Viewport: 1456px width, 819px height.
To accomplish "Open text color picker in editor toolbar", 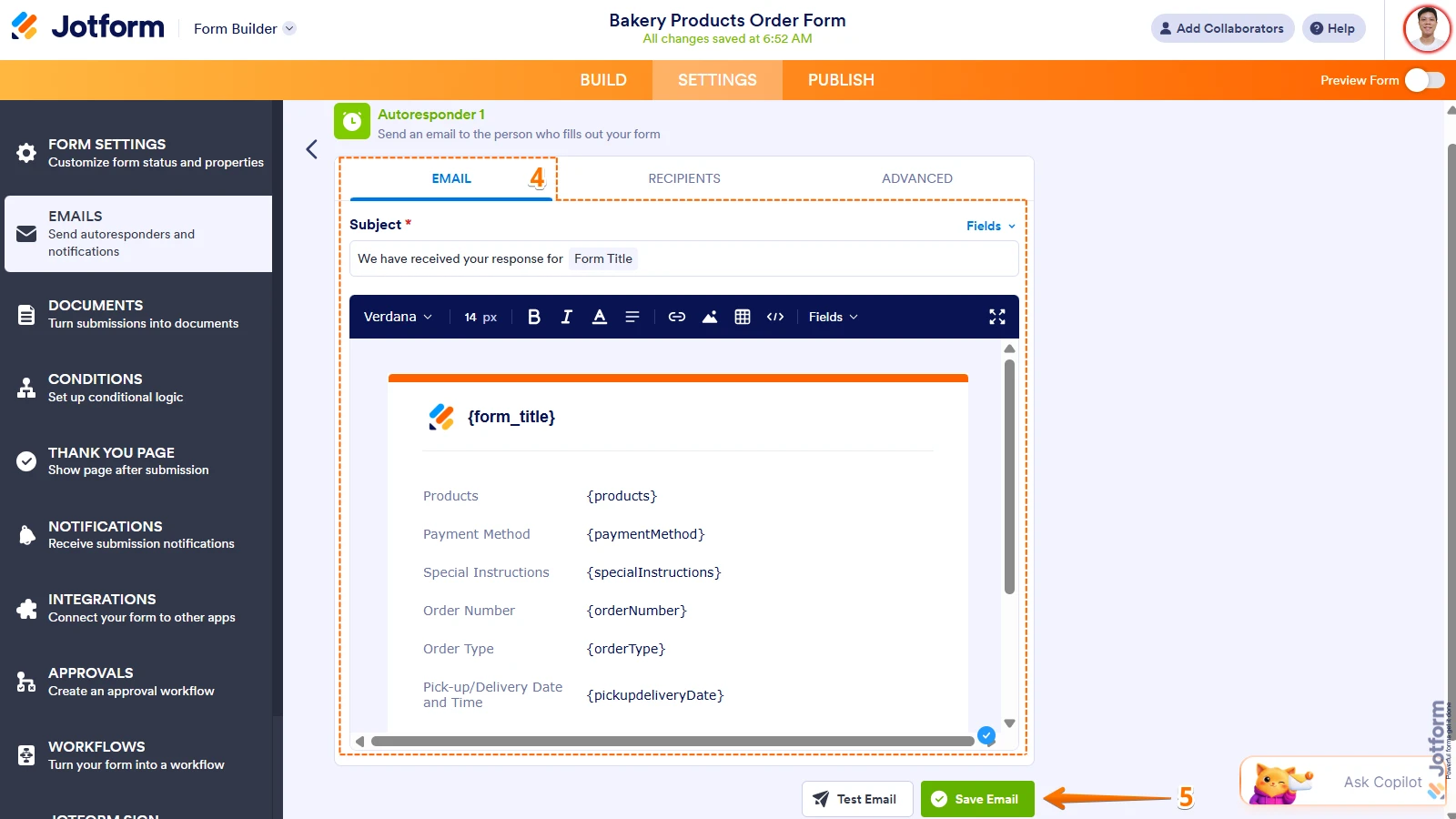I will coord(600,317).
